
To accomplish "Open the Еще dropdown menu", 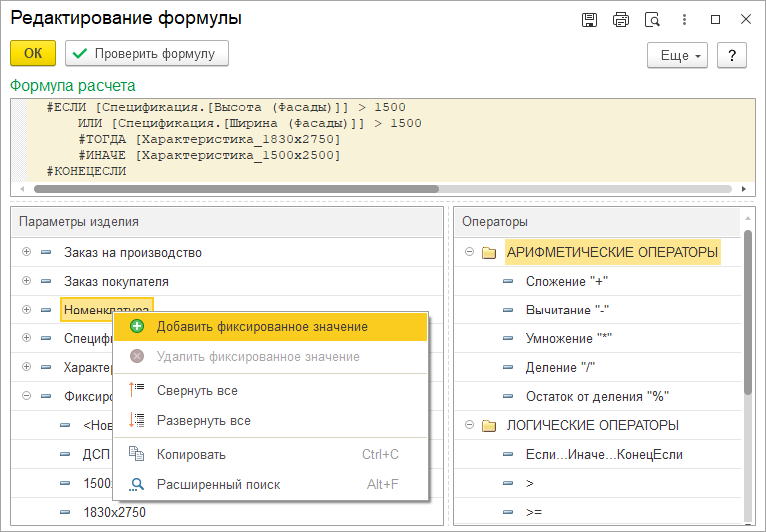I will pyautogui.click(x=678, y=55).
